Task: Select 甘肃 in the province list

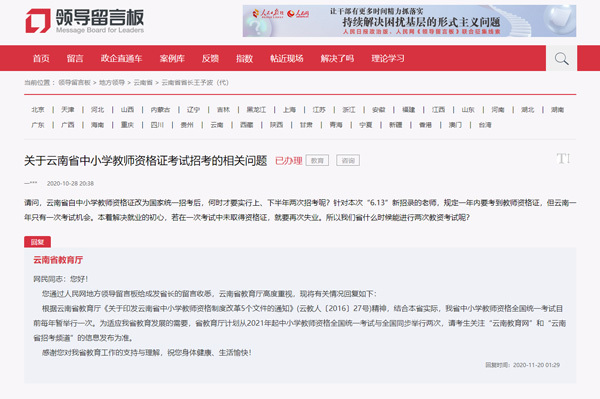Action: point(306,125)
